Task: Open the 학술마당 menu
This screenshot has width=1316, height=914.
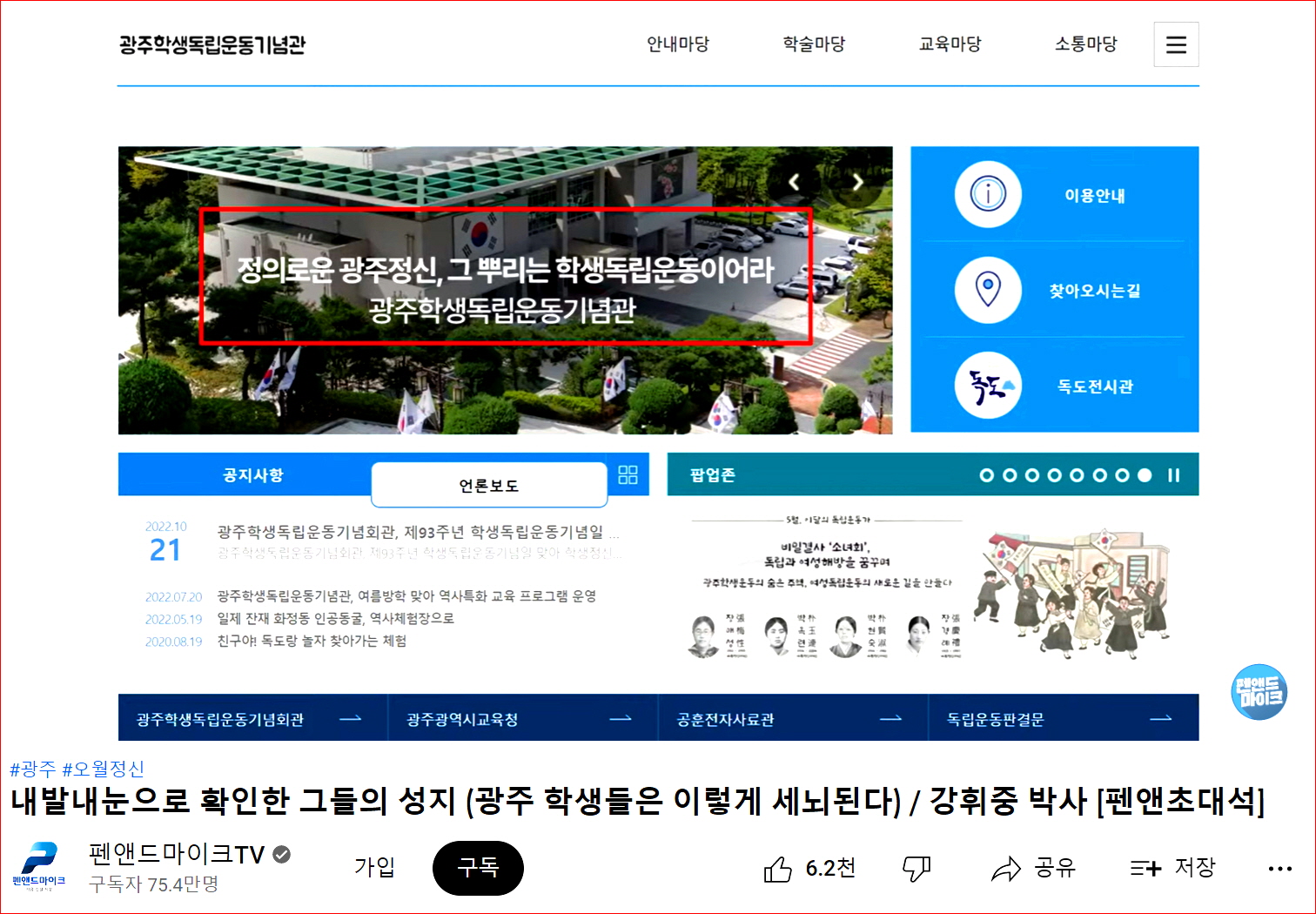Action: [814, 44]
